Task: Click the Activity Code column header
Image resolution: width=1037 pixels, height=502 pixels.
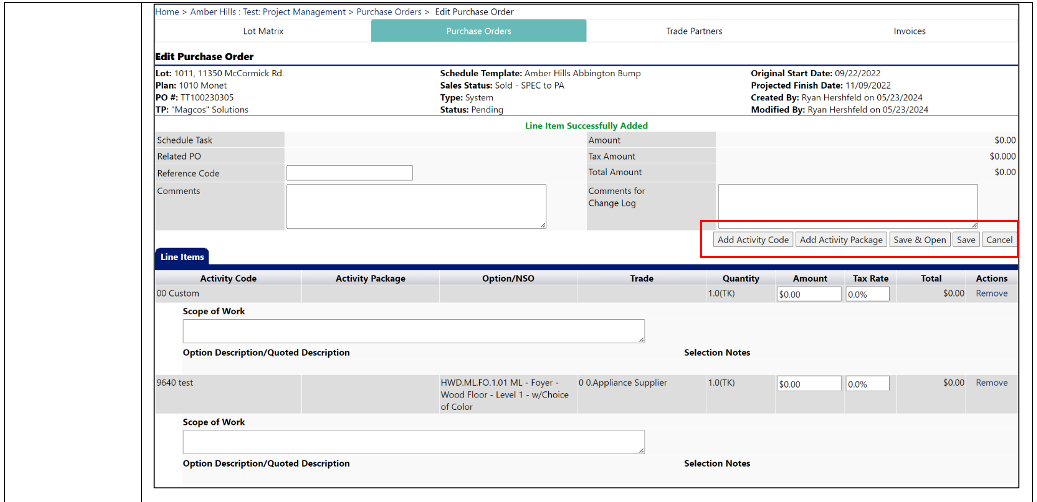Action: pyautogui.click(x=228, y=278)
